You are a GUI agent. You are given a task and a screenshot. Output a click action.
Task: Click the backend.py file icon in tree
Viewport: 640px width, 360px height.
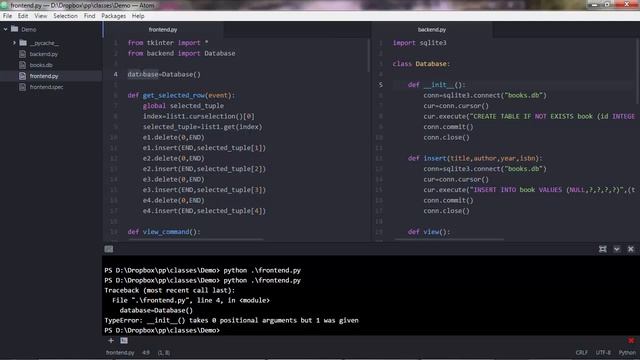22,54
